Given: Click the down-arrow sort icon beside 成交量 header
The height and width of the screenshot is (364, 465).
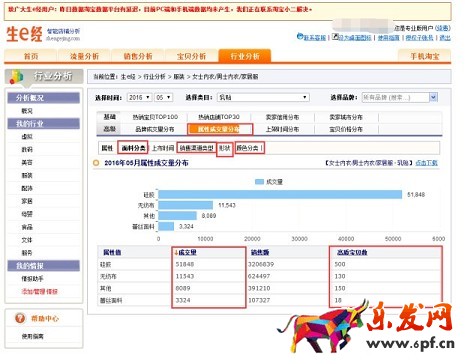Looking at the screenshot, I should (176, 253).
